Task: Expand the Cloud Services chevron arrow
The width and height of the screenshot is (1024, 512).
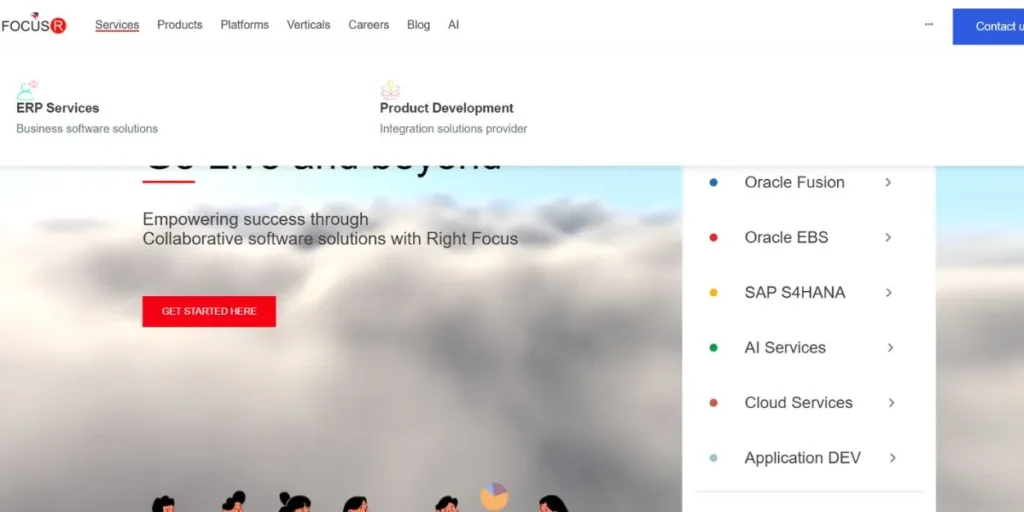Action: [892, 403]
